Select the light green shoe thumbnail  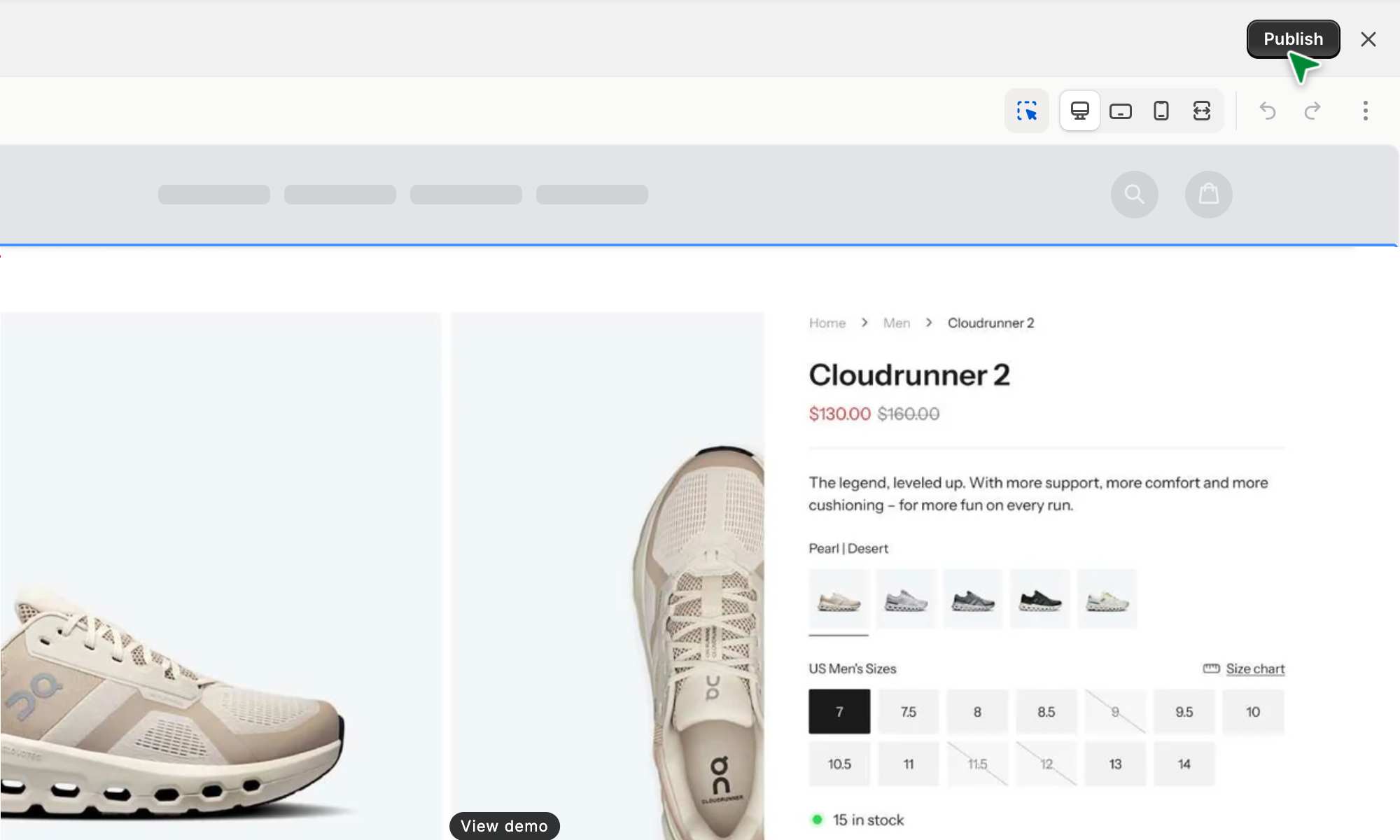click(x=1107, y=600)
